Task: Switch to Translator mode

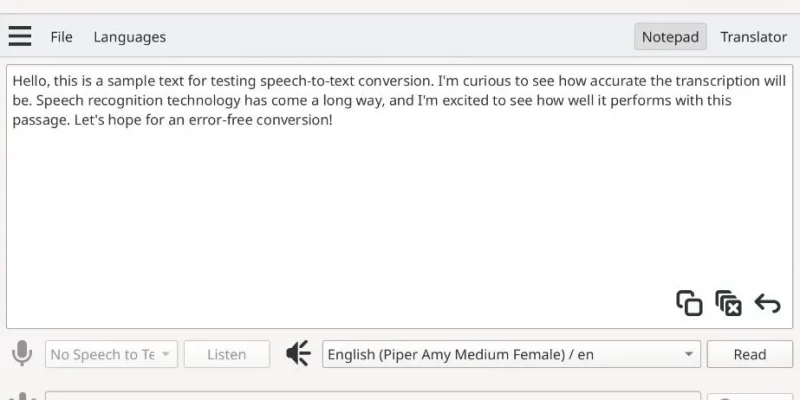Action: (753, 37)
